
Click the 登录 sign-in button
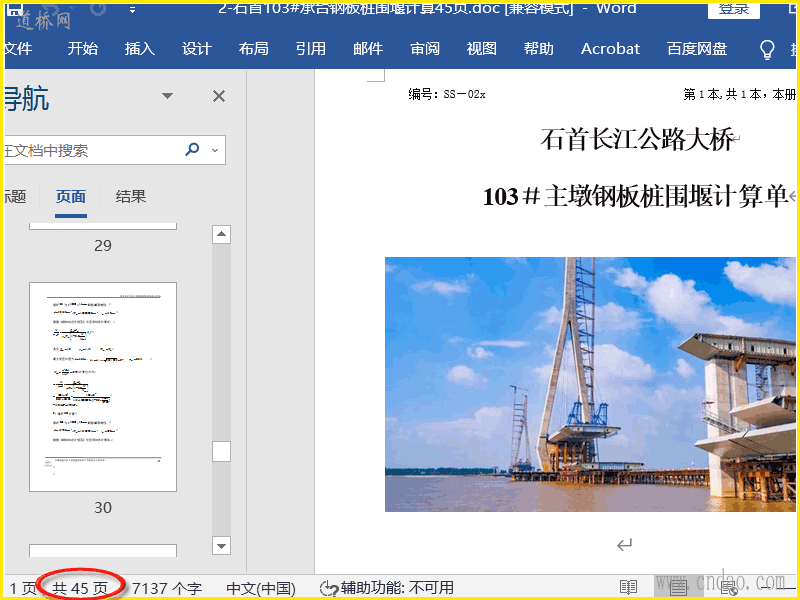733,9
